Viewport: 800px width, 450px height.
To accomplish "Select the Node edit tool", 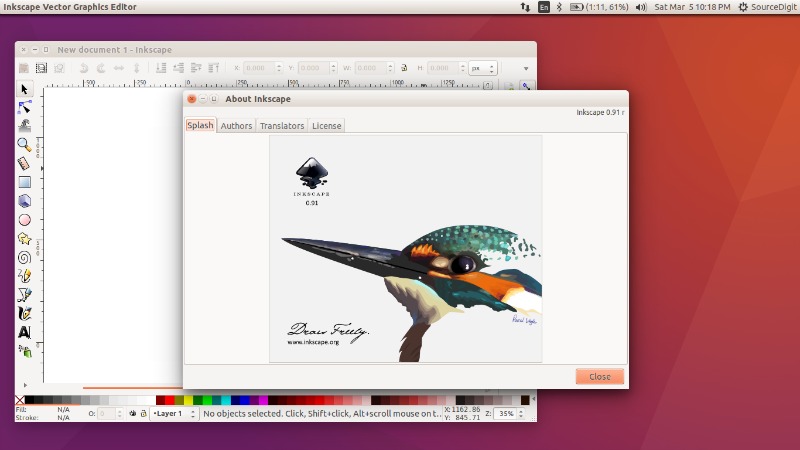I will (x=24, y=107).
